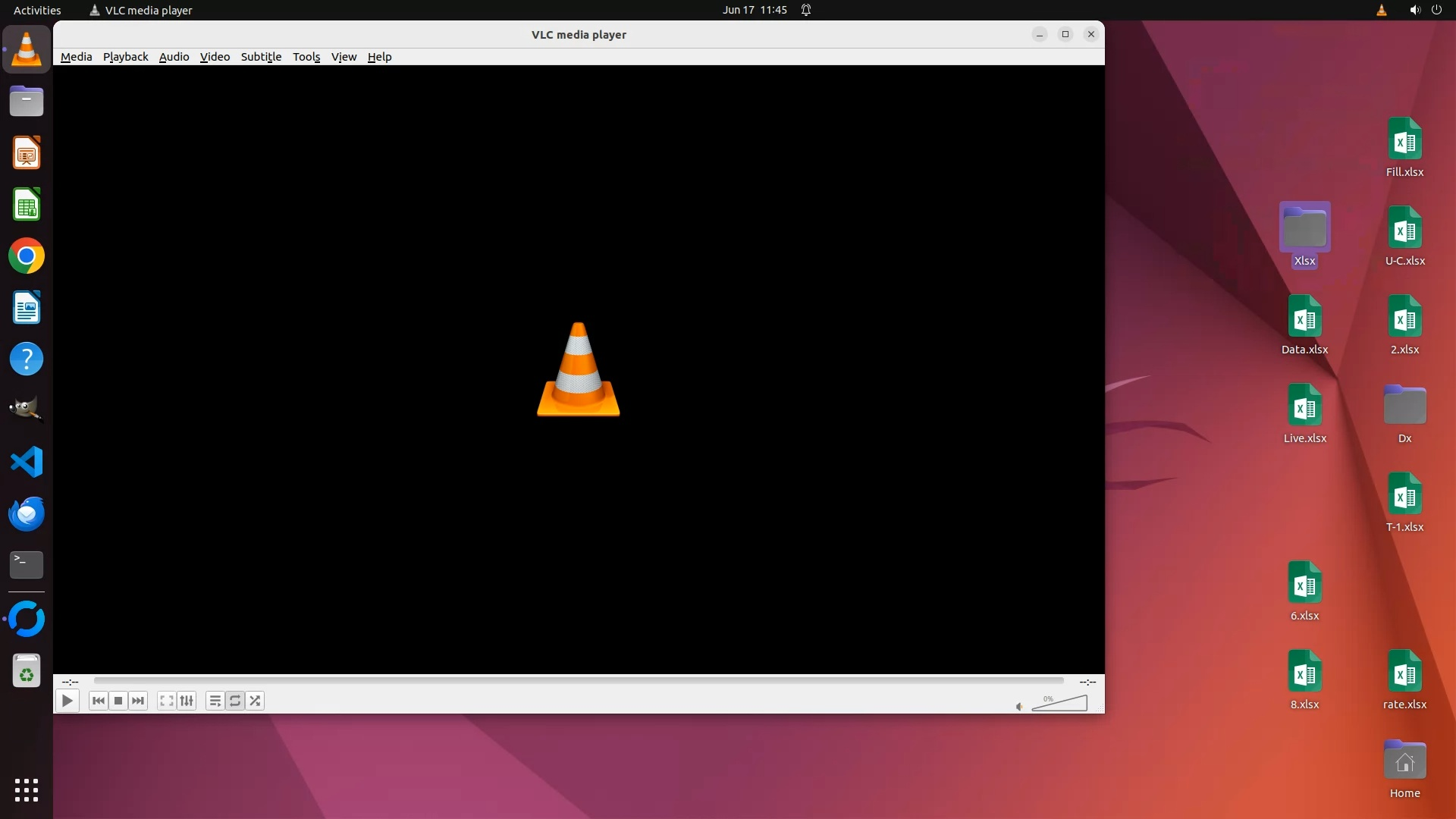
Task: Click the Previous media button
Action: [x=98, y=701]
